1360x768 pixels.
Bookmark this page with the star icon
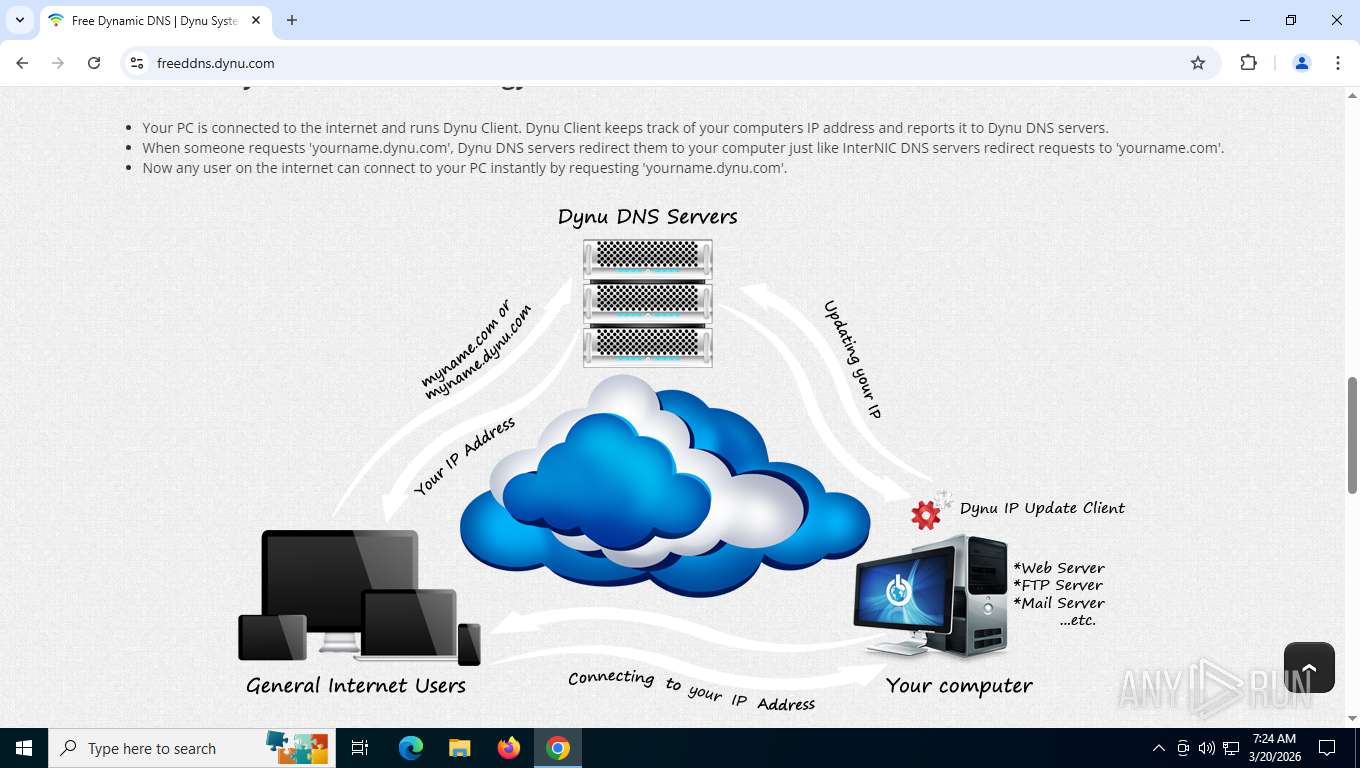(x=1198, y=63)
